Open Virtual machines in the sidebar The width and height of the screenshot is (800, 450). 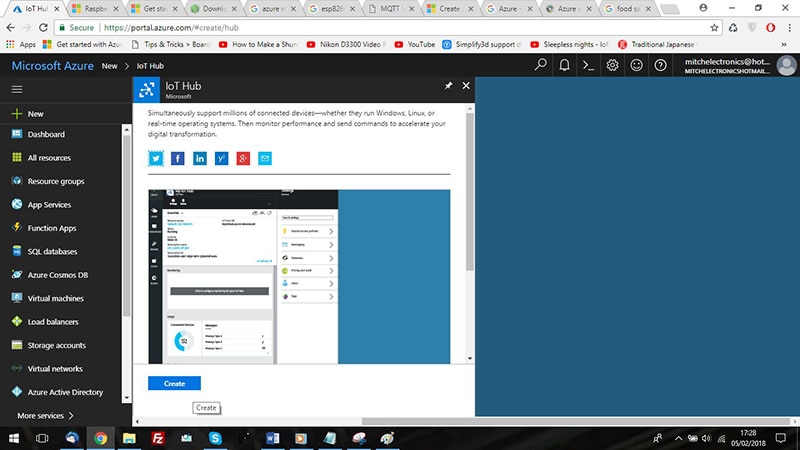pos(55,297)
